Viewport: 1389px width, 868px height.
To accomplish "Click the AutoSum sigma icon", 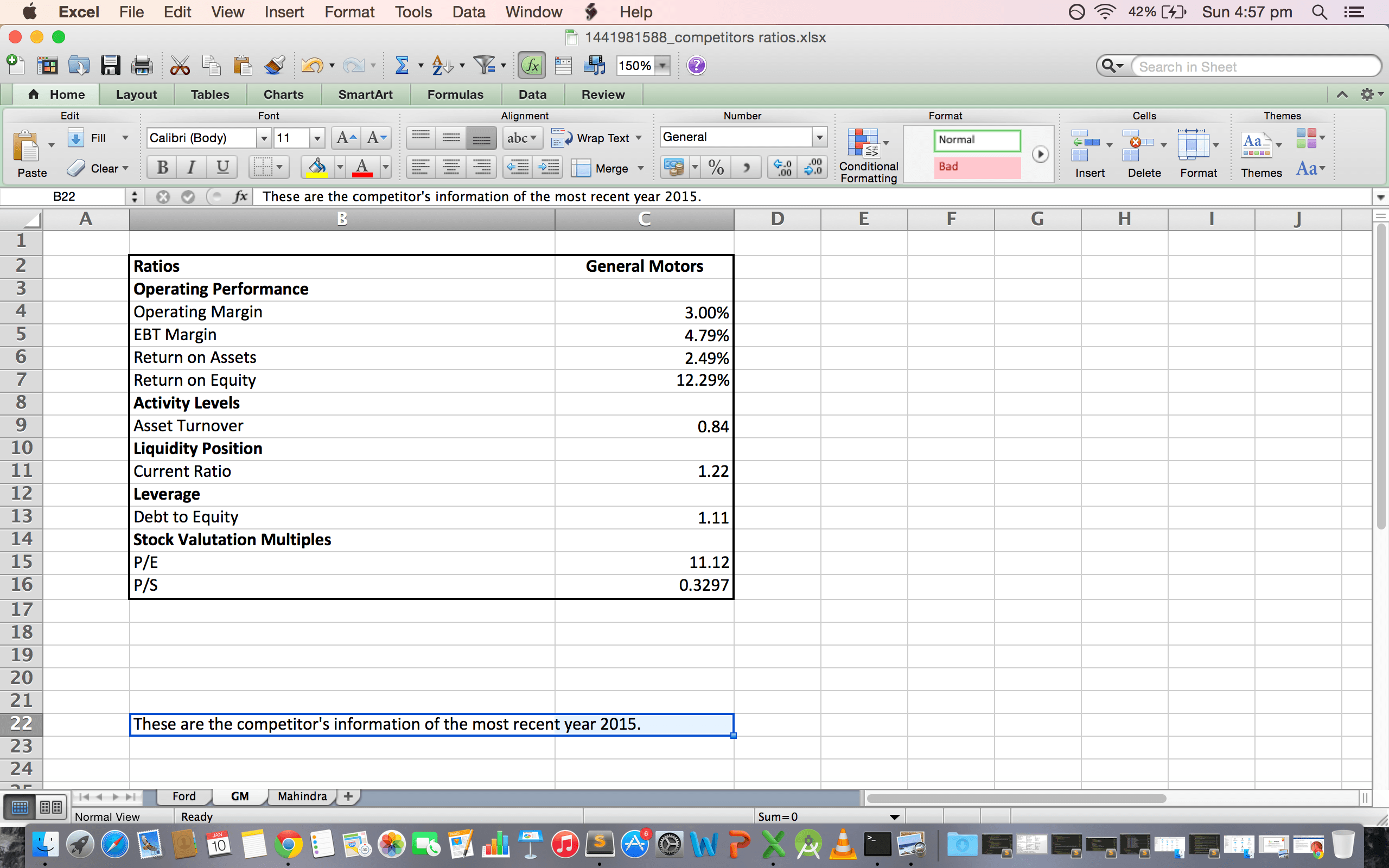I will tap(403, 66).
